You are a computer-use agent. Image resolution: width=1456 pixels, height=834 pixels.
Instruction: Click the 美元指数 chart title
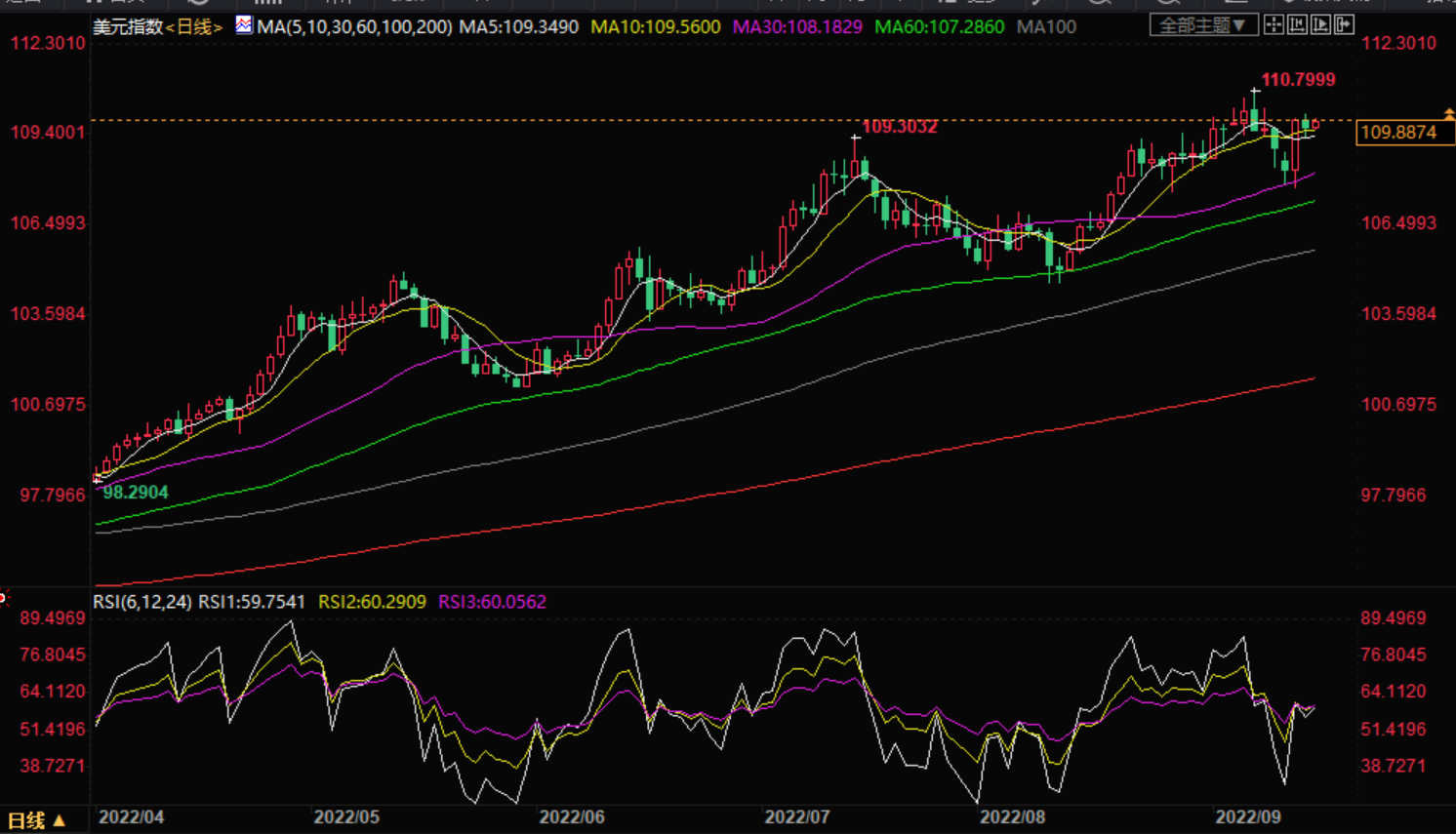coord(127,27)
